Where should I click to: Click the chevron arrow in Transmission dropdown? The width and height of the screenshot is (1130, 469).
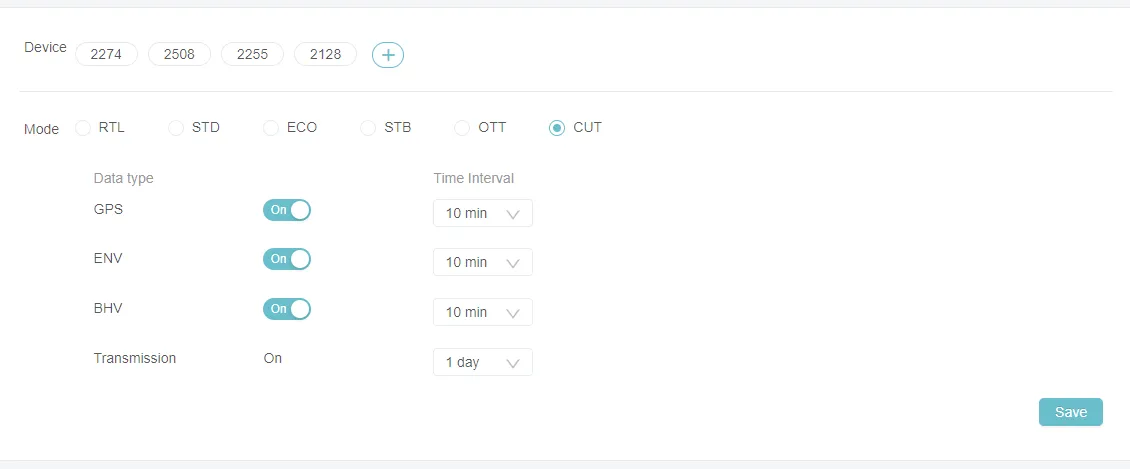pos(513,363)
